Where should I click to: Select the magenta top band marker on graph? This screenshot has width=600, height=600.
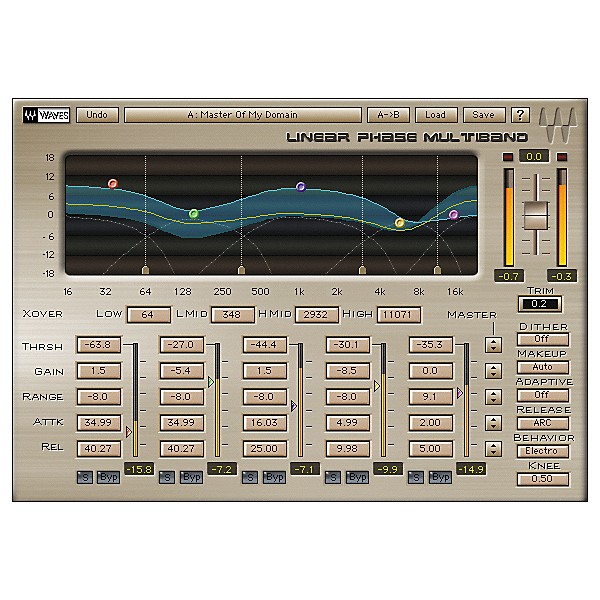tap(453, 215)
